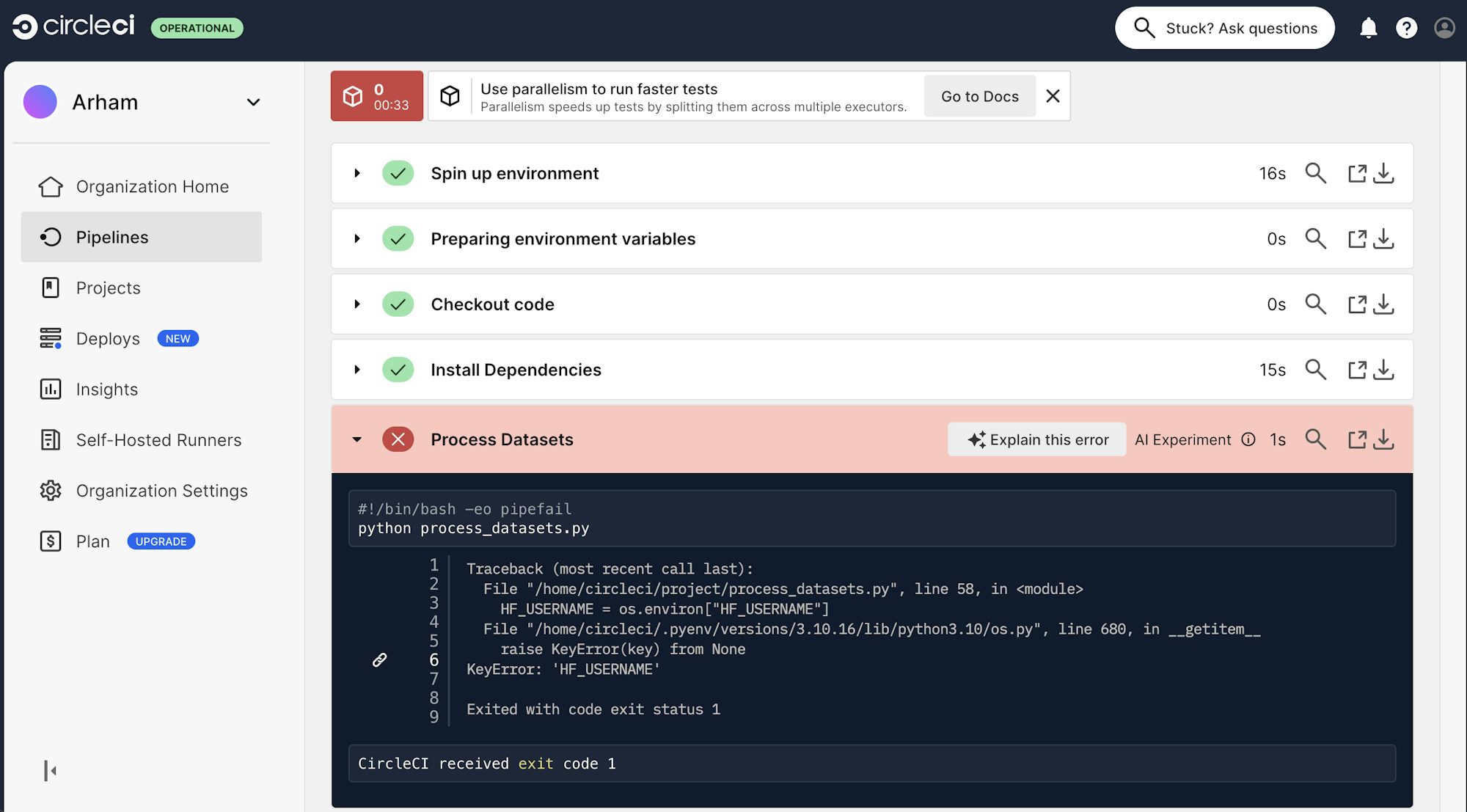Image resolution: width=1467 pixels, height=812 pixels.
Task: Click the AI Experiment info icon
Action: tap(1248, 439)
